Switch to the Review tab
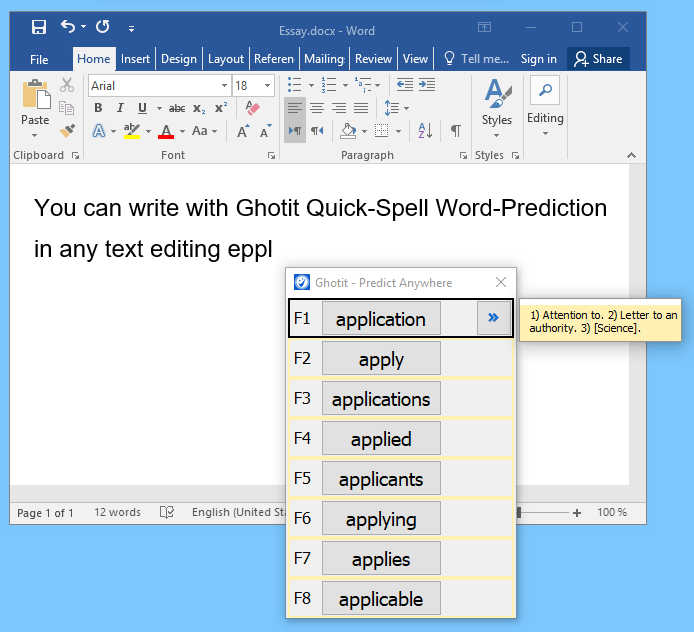 (373, 59)
